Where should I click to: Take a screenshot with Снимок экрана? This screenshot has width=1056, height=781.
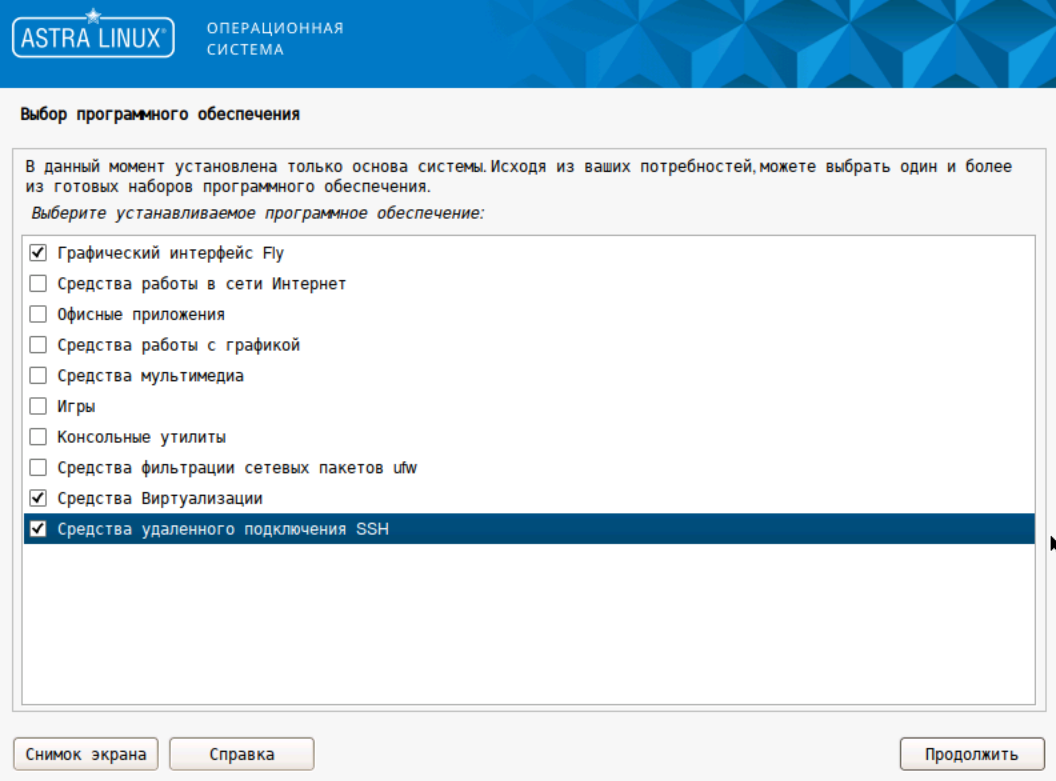tap(86, 754)
